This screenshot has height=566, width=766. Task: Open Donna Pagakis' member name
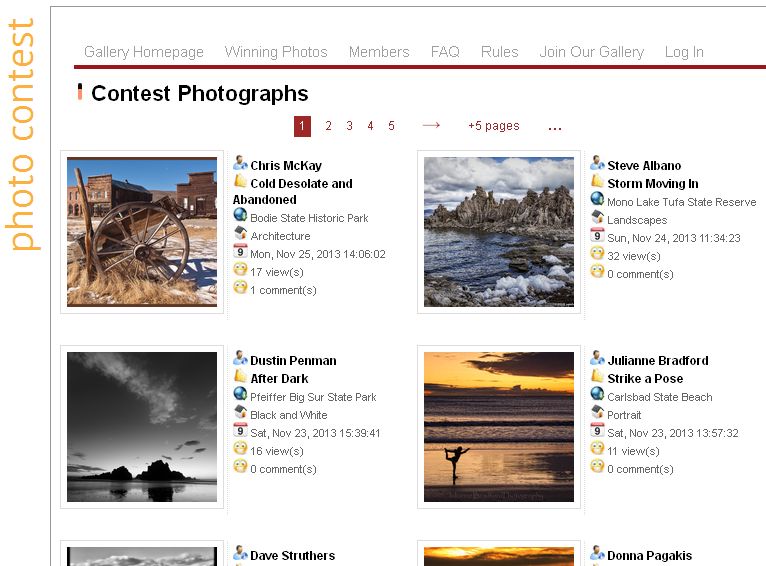[649, 555]
